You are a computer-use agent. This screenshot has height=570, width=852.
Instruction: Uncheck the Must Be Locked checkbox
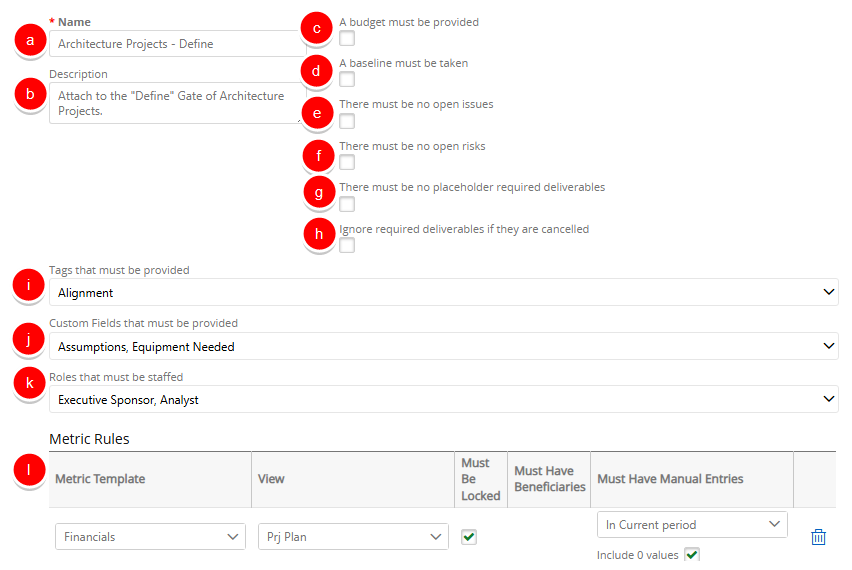pos(469,537)
